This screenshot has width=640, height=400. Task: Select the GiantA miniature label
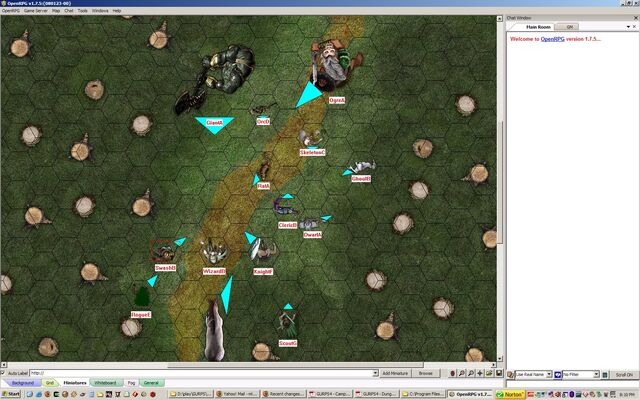tap(214, 123)
